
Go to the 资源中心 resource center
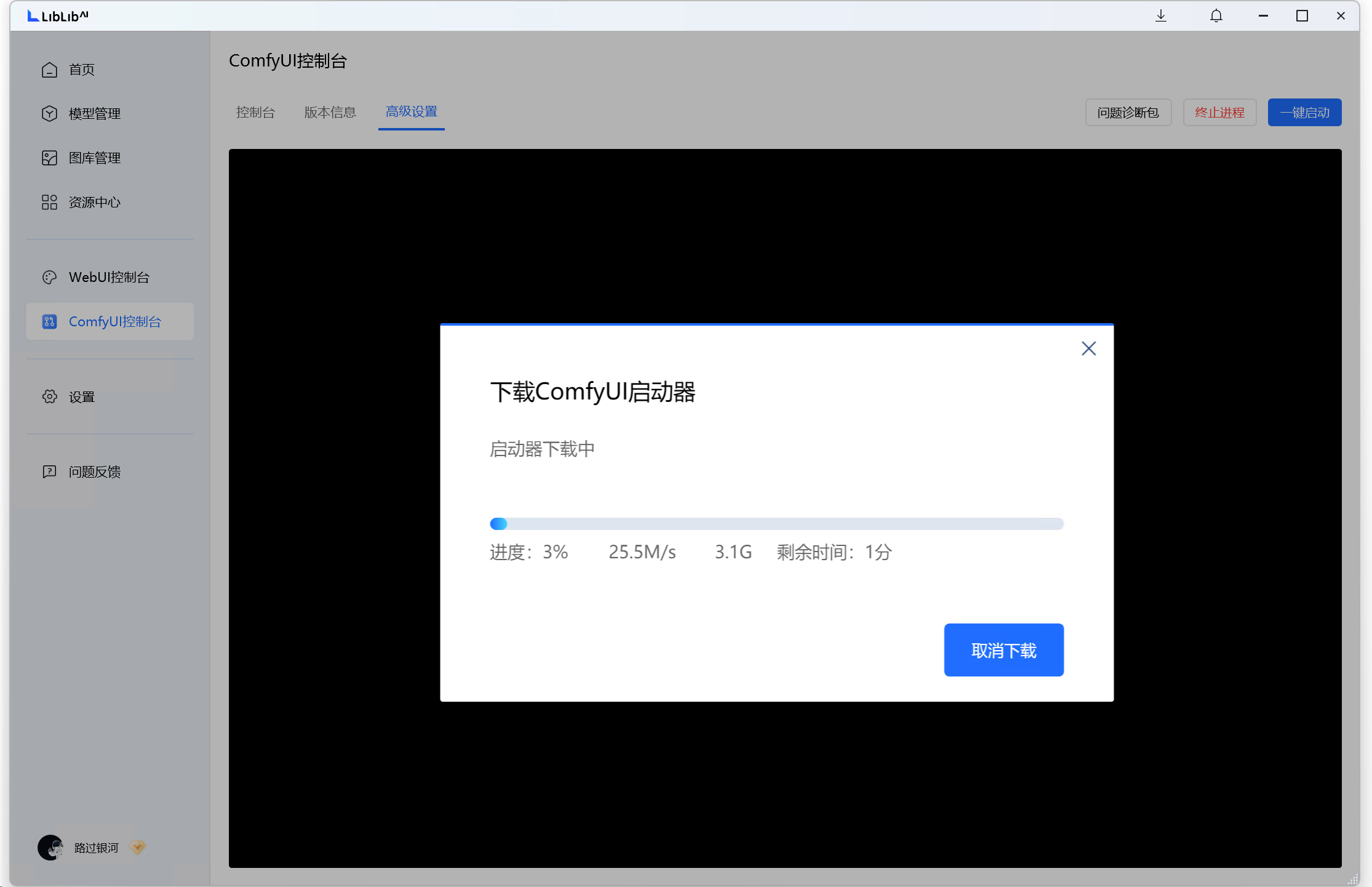point(94,202)
